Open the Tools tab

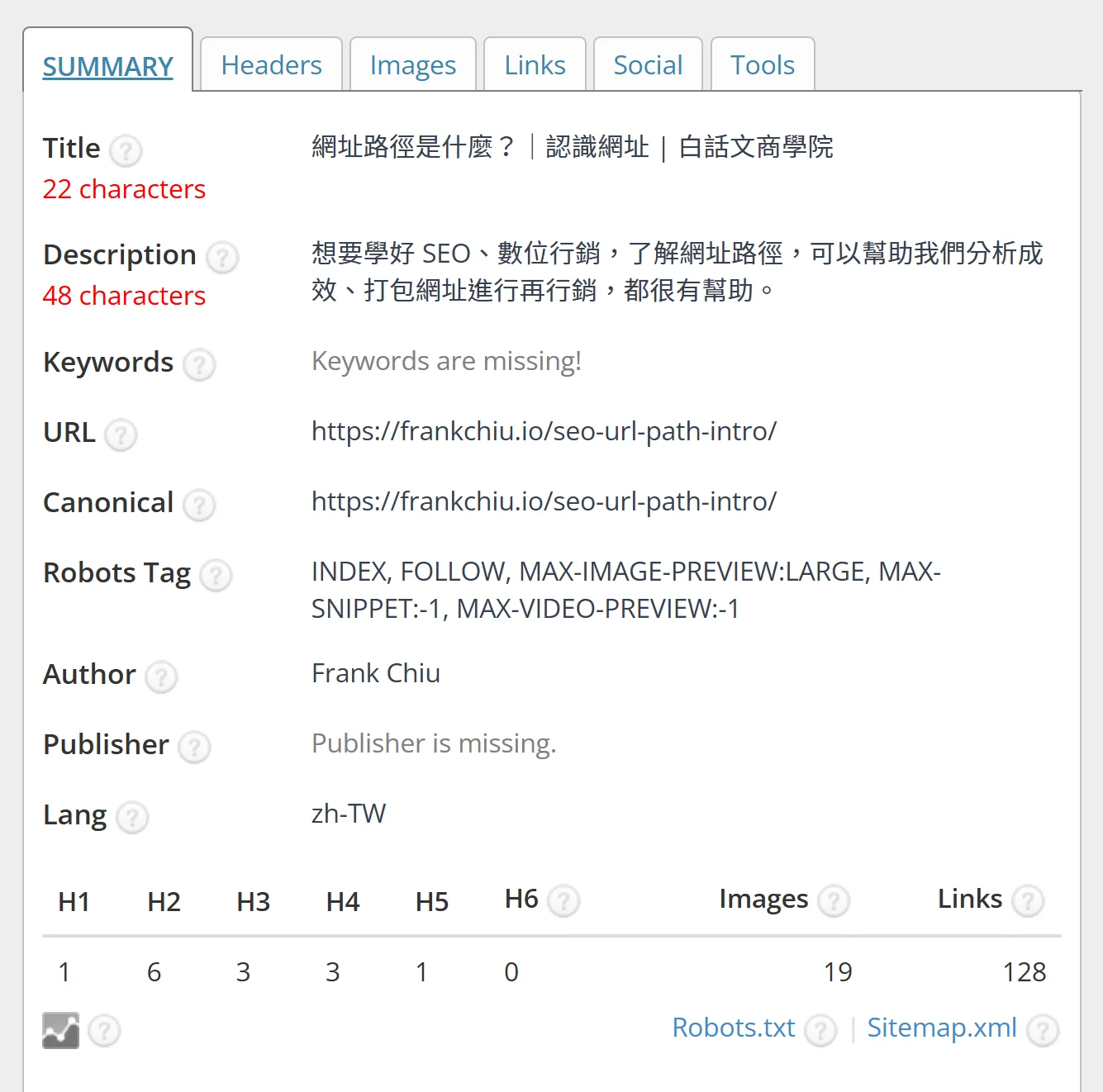coord(762,65)
